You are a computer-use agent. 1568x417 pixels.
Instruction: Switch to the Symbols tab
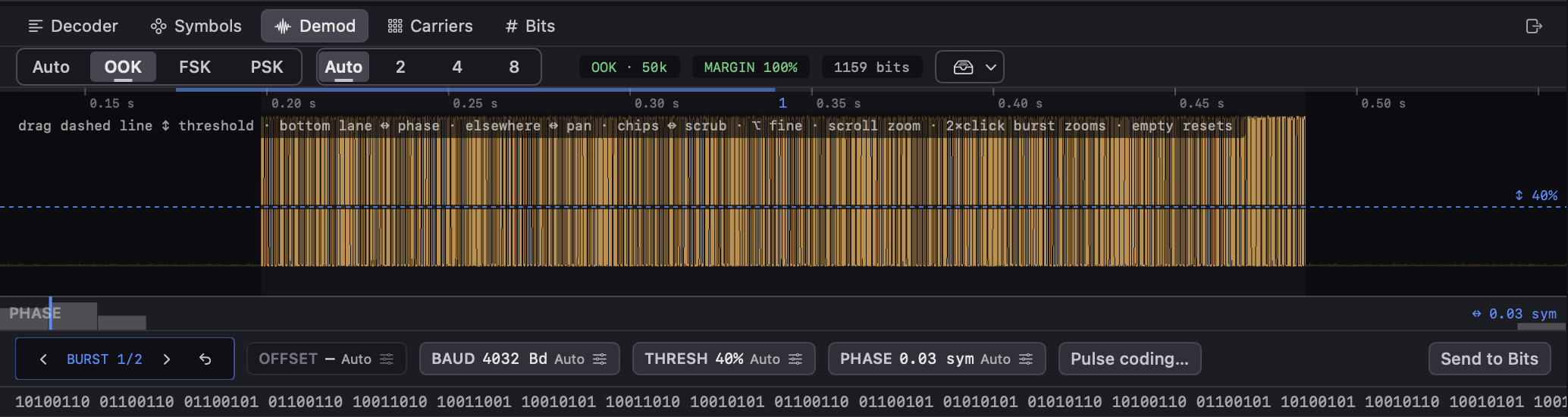point(196,26)
